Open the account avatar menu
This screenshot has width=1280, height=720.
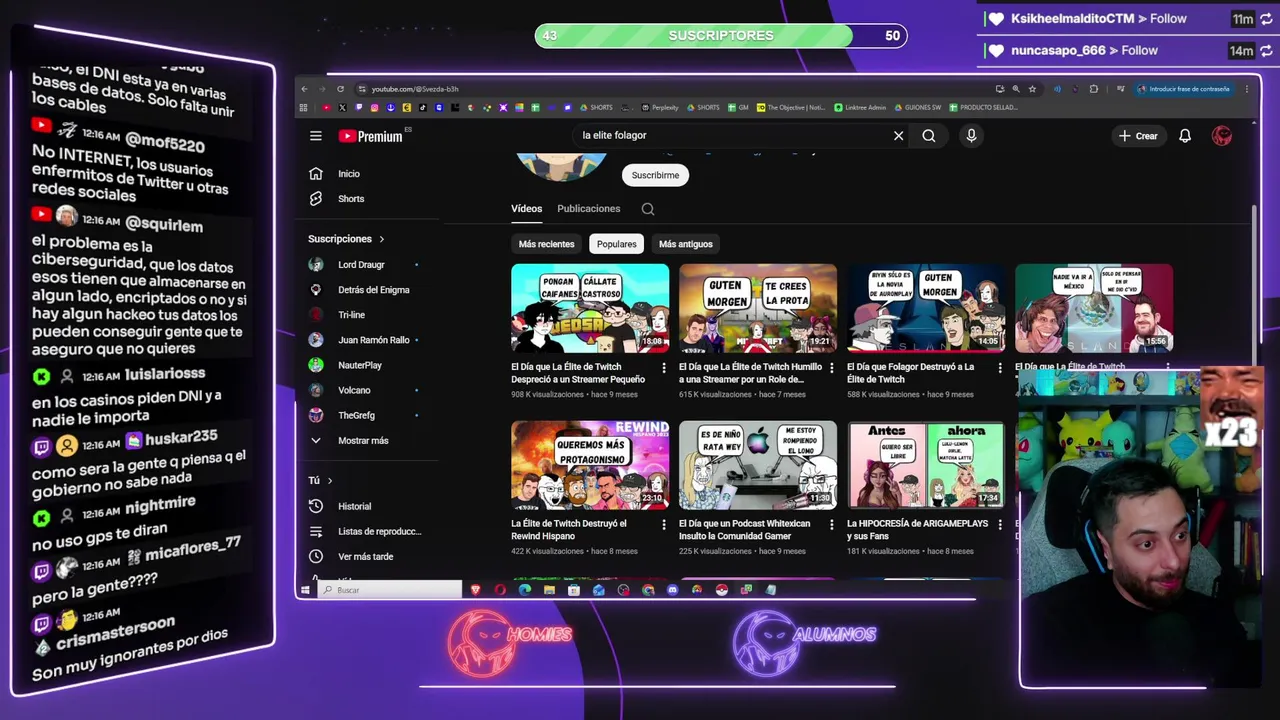point(1222,136)
